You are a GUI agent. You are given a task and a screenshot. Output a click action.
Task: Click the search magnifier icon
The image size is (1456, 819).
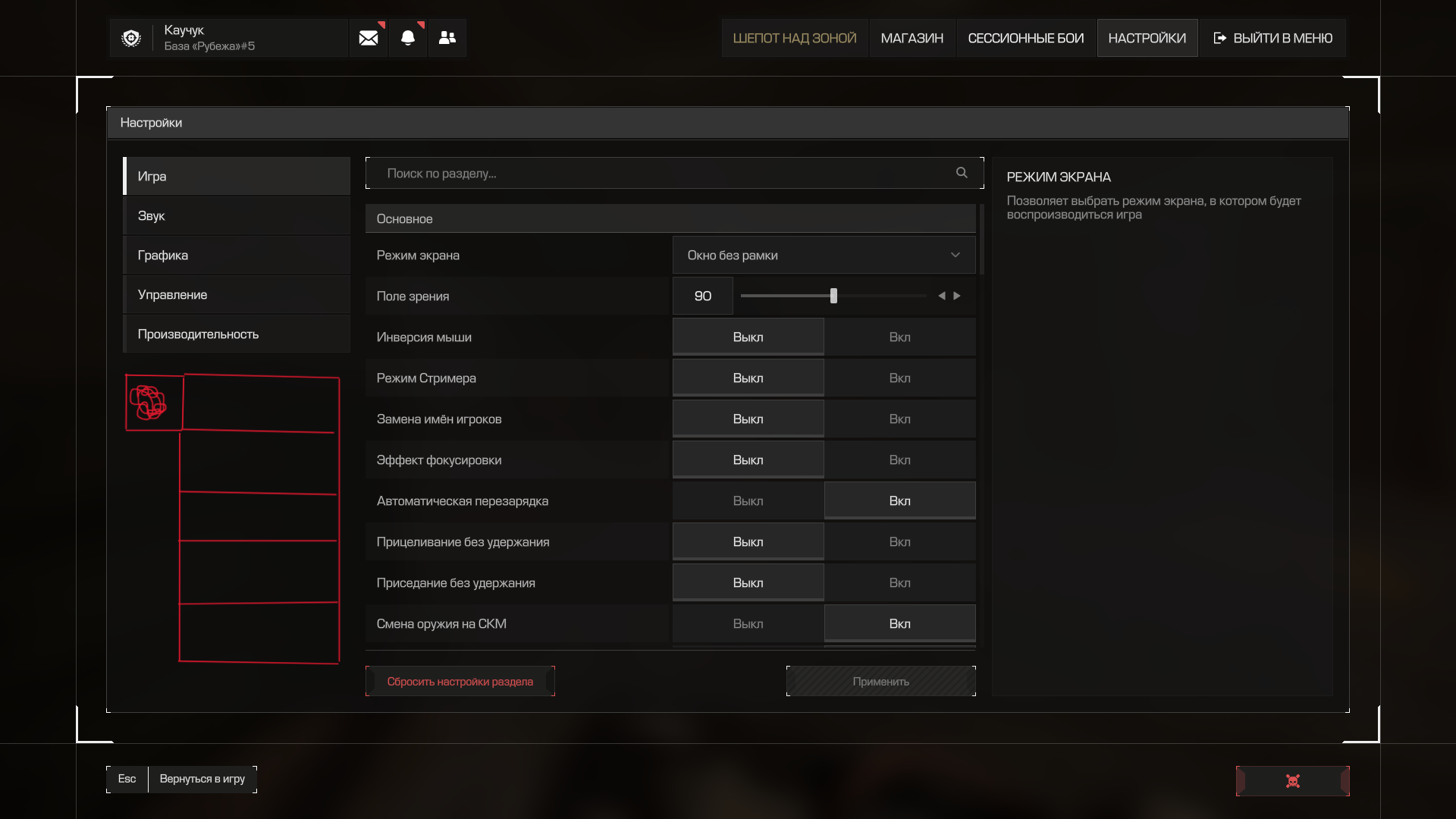click(962, 173)
